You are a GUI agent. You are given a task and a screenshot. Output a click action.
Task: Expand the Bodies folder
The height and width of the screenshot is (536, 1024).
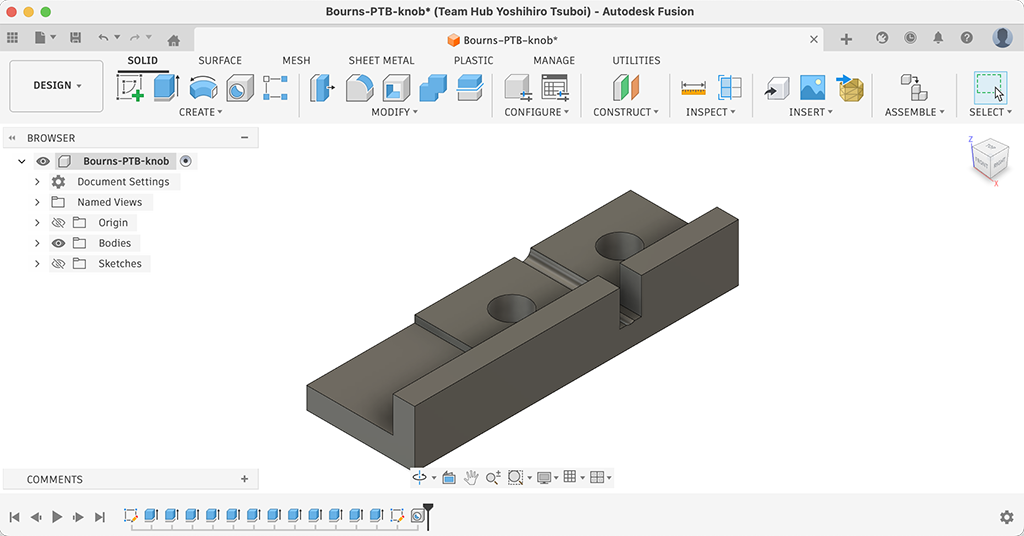point(37,243)
